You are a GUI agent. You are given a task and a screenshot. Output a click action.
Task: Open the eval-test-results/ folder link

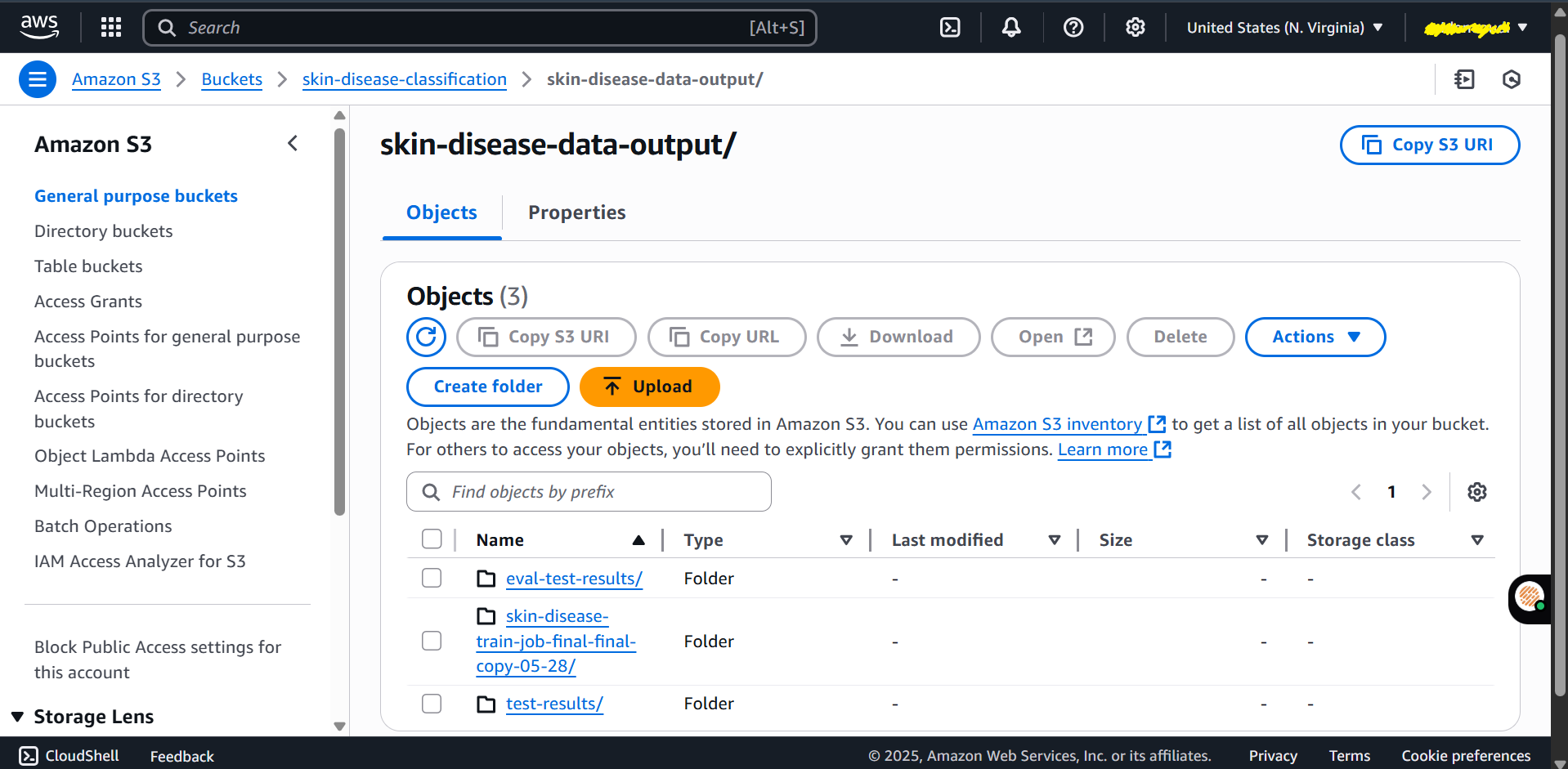click(x=574, y=579)
